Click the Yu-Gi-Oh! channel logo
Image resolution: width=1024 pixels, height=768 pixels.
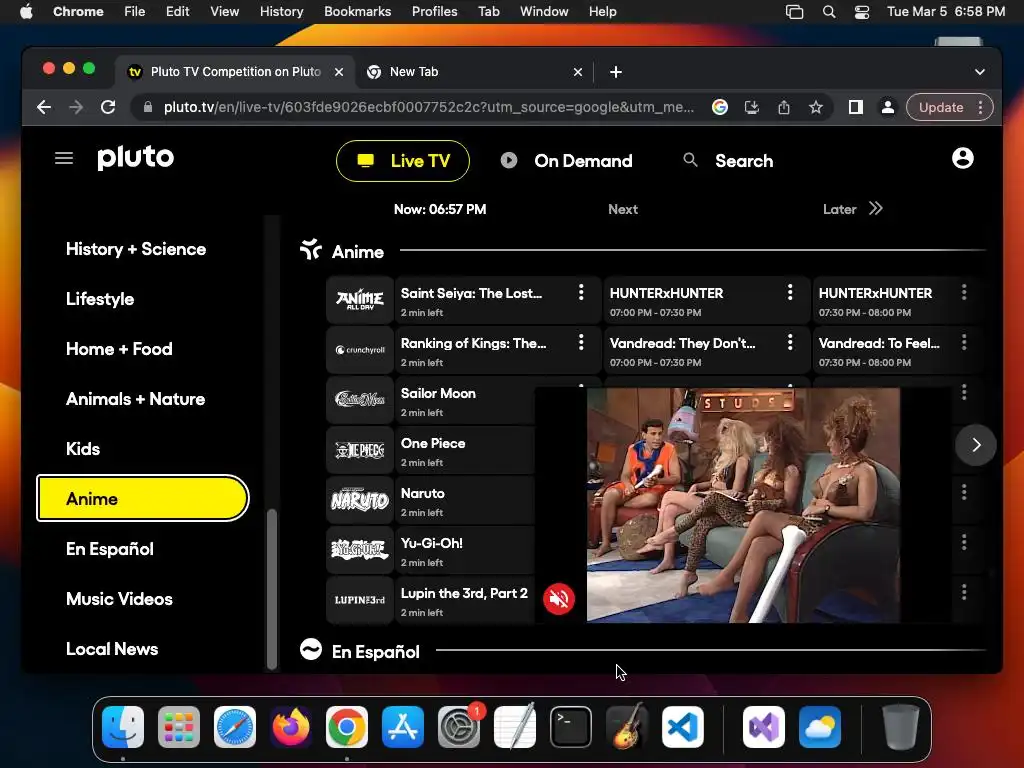pos(360,550)
